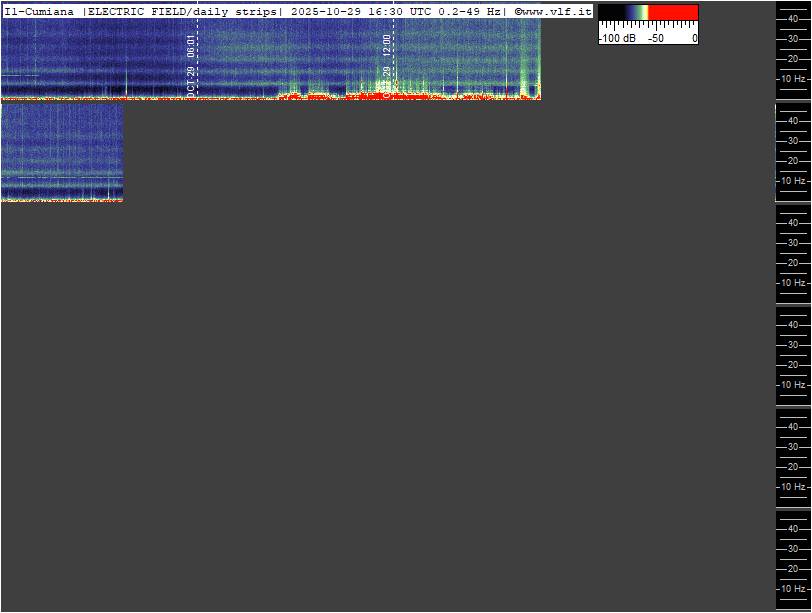Click the 0 label at color scale end
This screenshot has height=613, width=812.
(694, 38)
